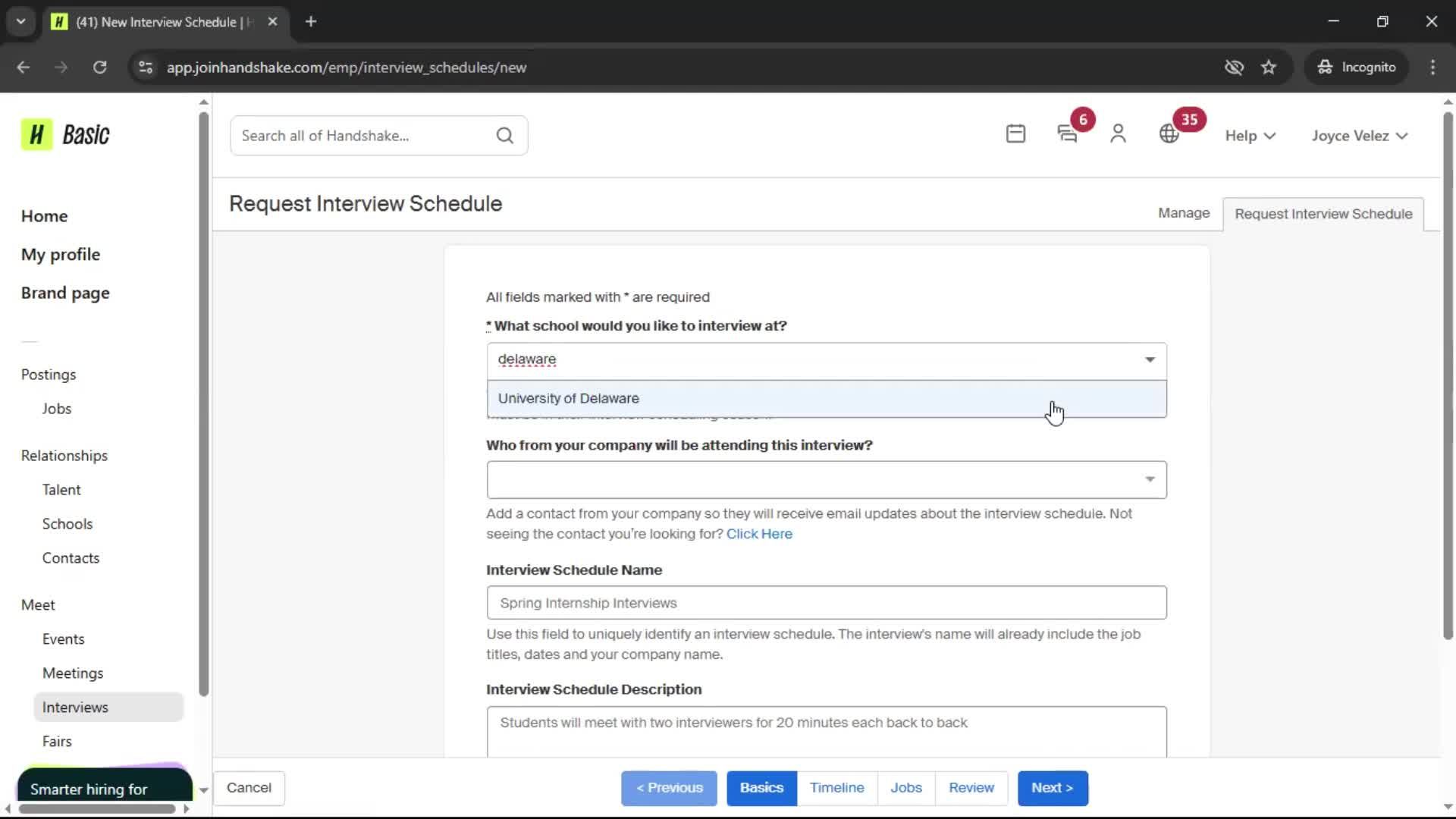Click the Interview Schedule Name field
Image resolution: width=1456 pixels, height=819 pixels.
(x=827, y=603)
